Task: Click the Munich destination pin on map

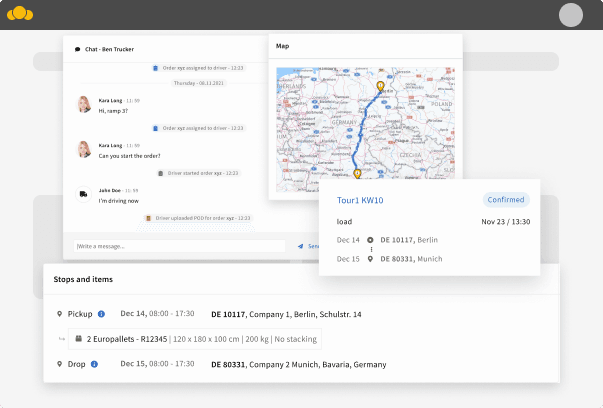Action: click(x=357, y=174)
